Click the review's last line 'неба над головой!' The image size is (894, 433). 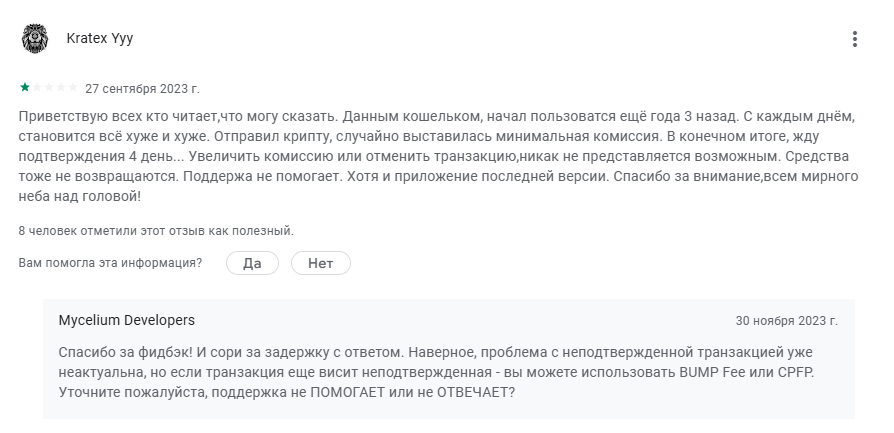(80, 196)
